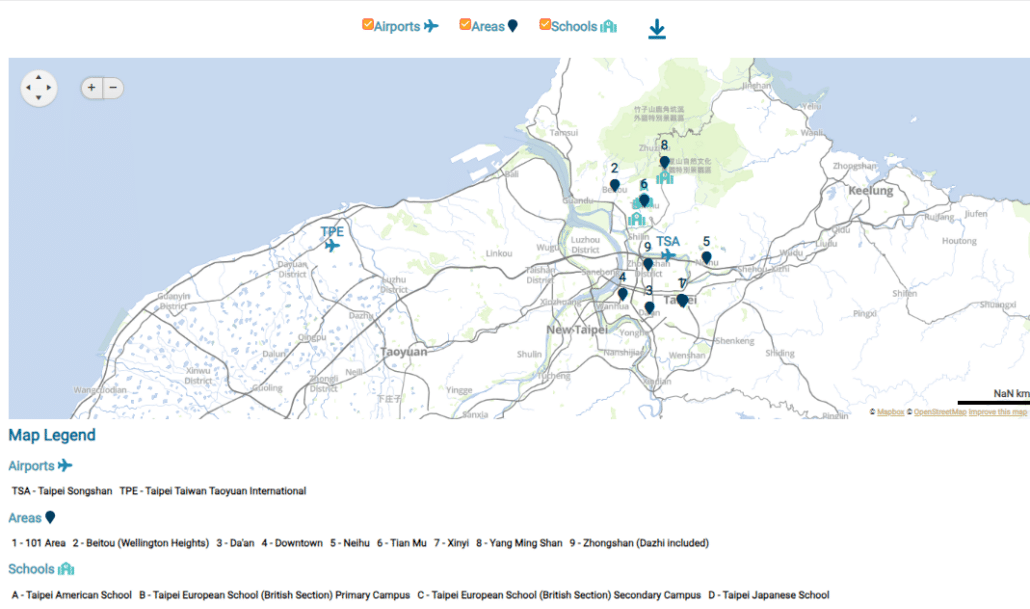
Task: Disable the Schools layer checkbox
Action: pos(545,25)
